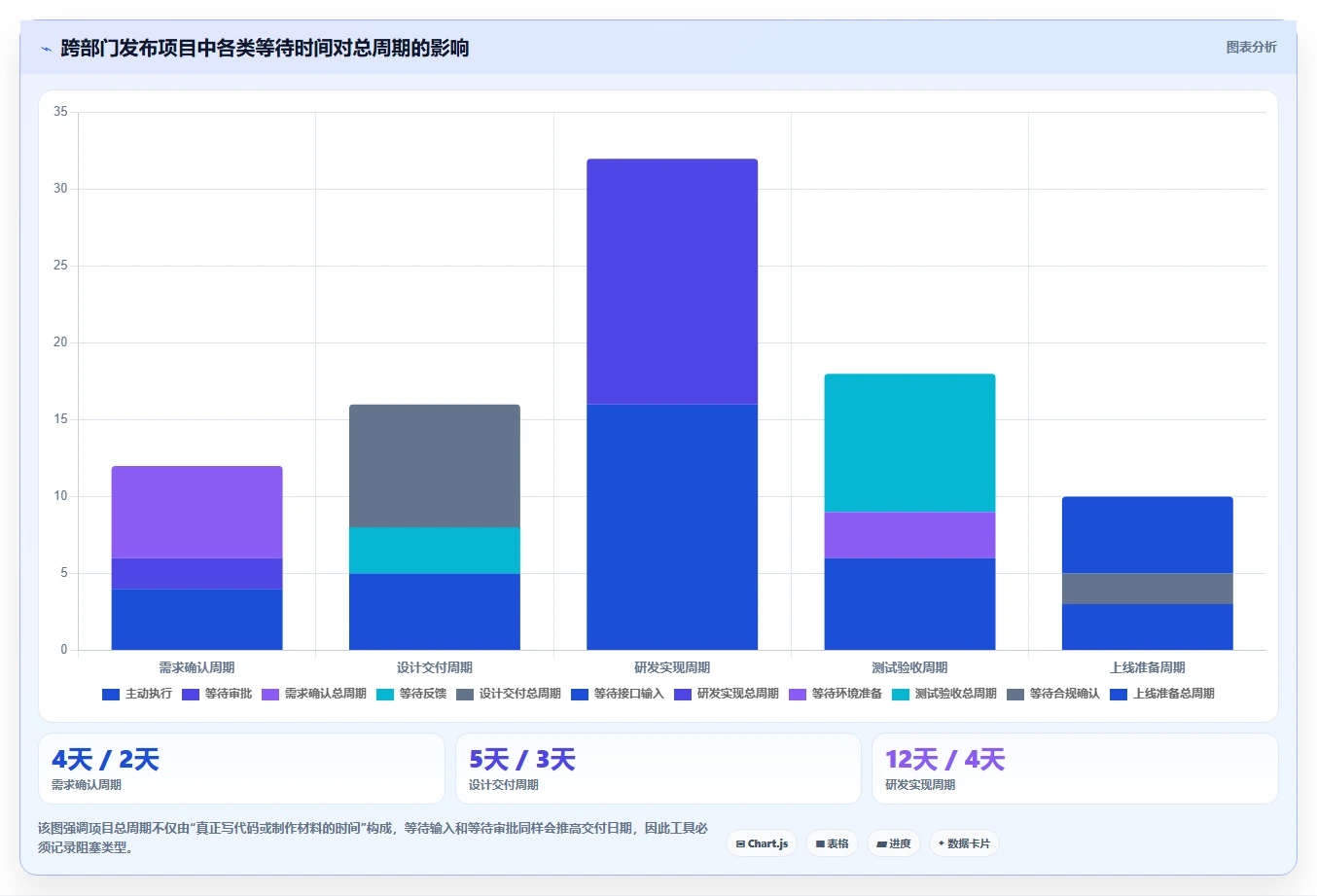1317x896 pixels.
Task: Click the blue bottom segment of 研发实现周期 bar
Action: point(672,527)
